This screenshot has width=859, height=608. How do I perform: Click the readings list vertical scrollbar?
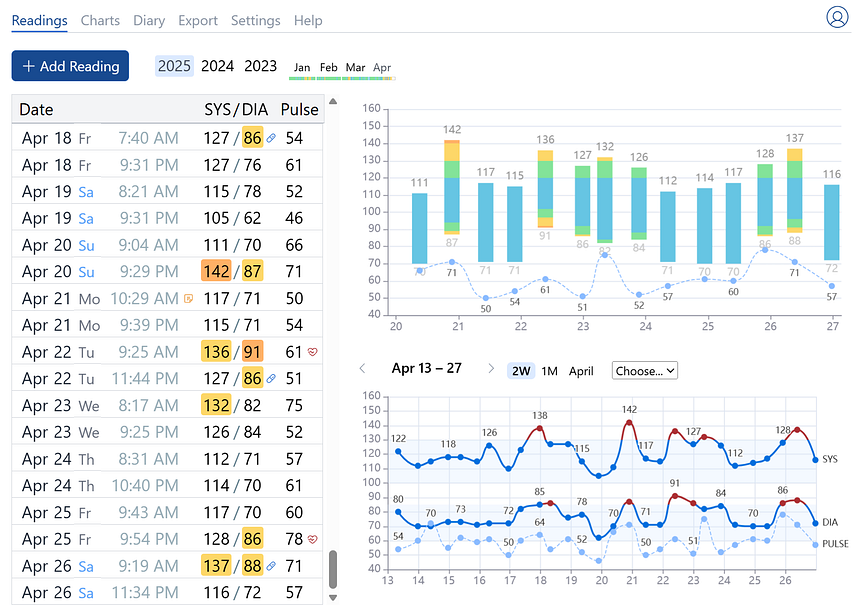(x=334, y=570)
